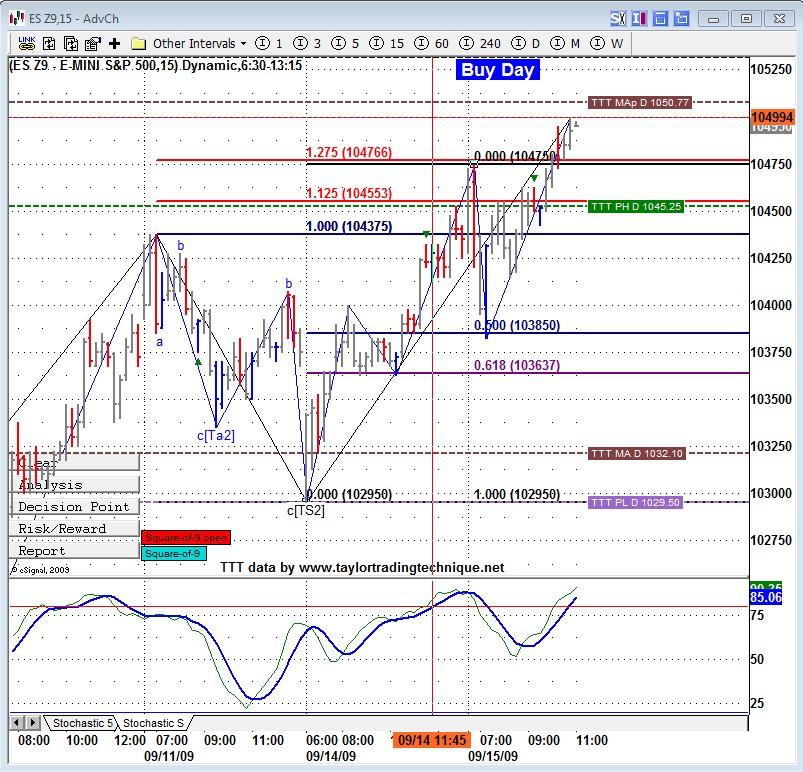
Task: Click the TTT MA D 1032.10 label
Action: pos(637,453)
